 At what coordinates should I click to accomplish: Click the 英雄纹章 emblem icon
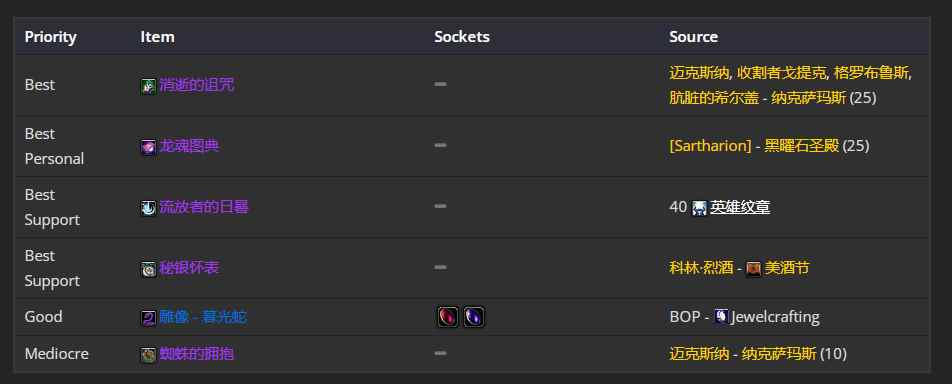(699, 208)
